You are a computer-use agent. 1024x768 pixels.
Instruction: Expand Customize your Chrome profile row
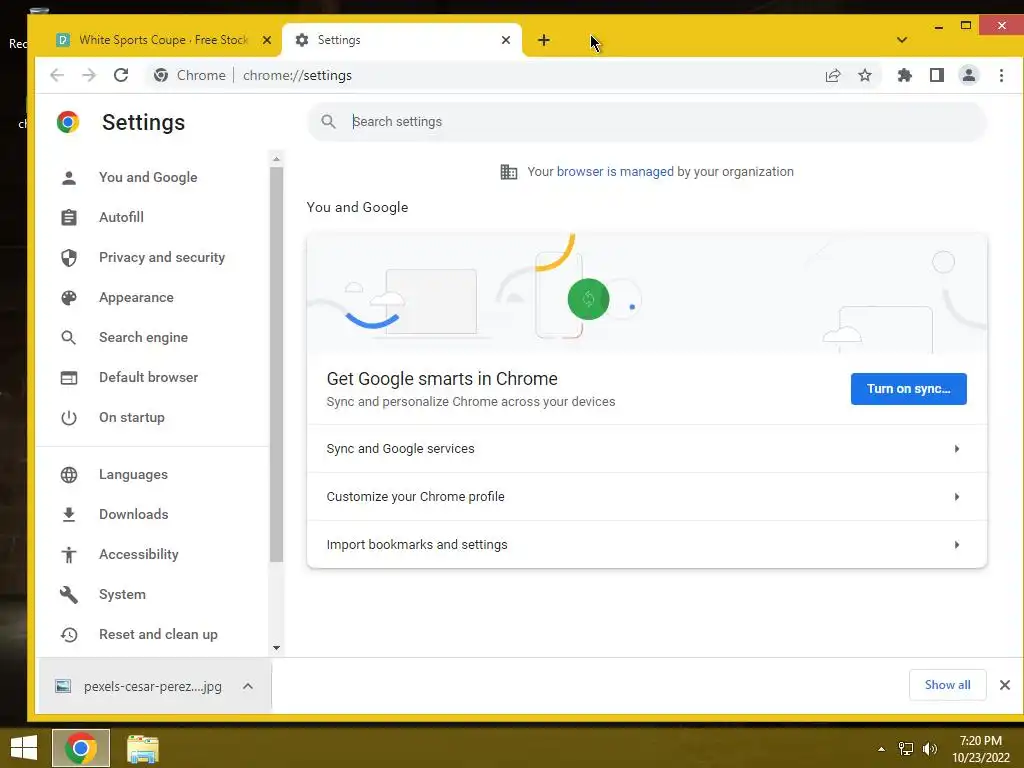(x=647, y=496)
